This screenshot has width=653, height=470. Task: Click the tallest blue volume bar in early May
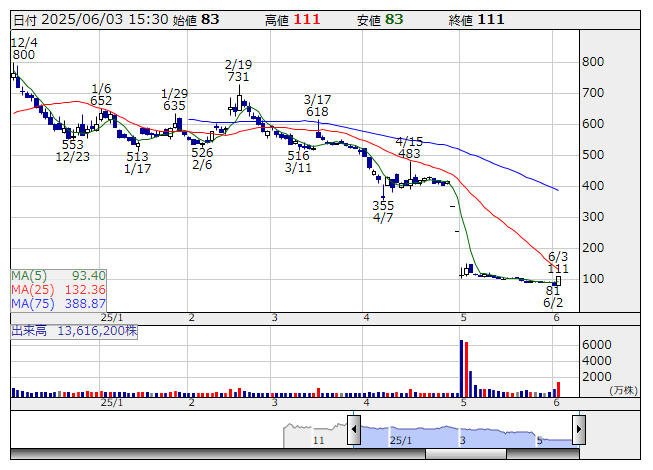(461, 368)
